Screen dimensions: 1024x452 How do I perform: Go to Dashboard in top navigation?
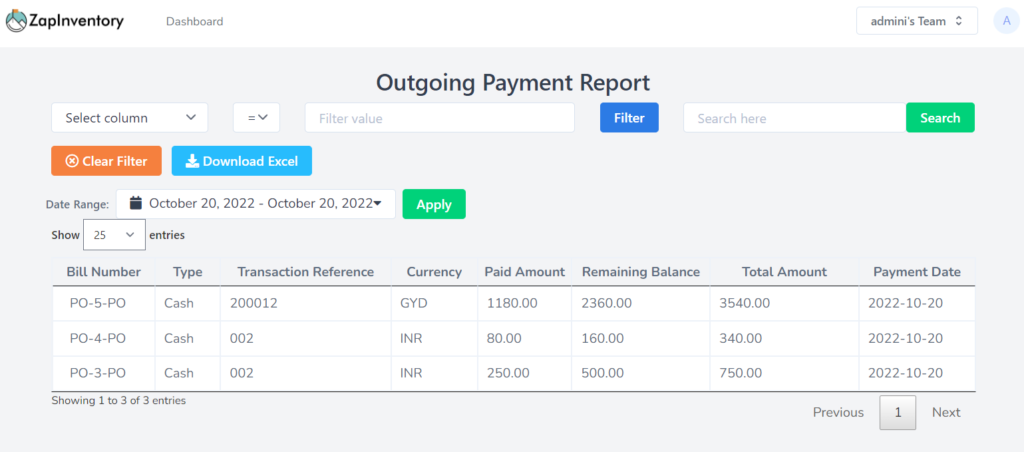195,22
